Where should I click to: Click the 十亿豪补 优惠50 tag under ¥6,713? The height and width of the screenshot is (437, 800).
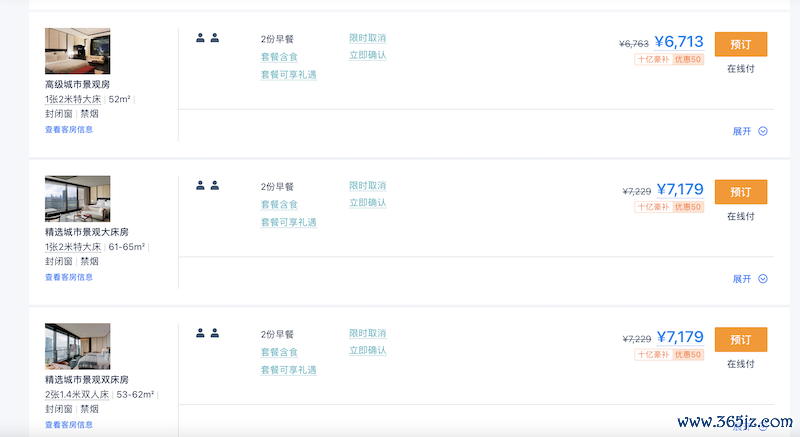(669, 59)
